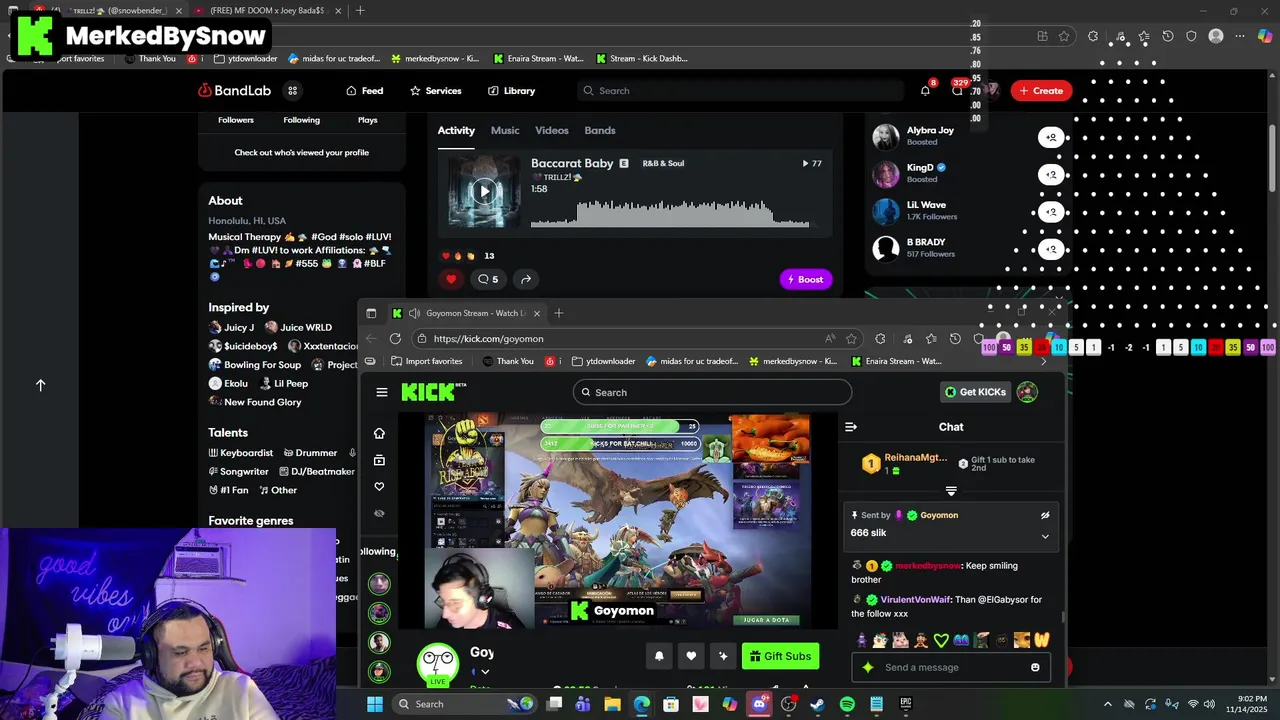
Task: Open Kick hamburger sidebar menu
Action: [x=381, y=392]
